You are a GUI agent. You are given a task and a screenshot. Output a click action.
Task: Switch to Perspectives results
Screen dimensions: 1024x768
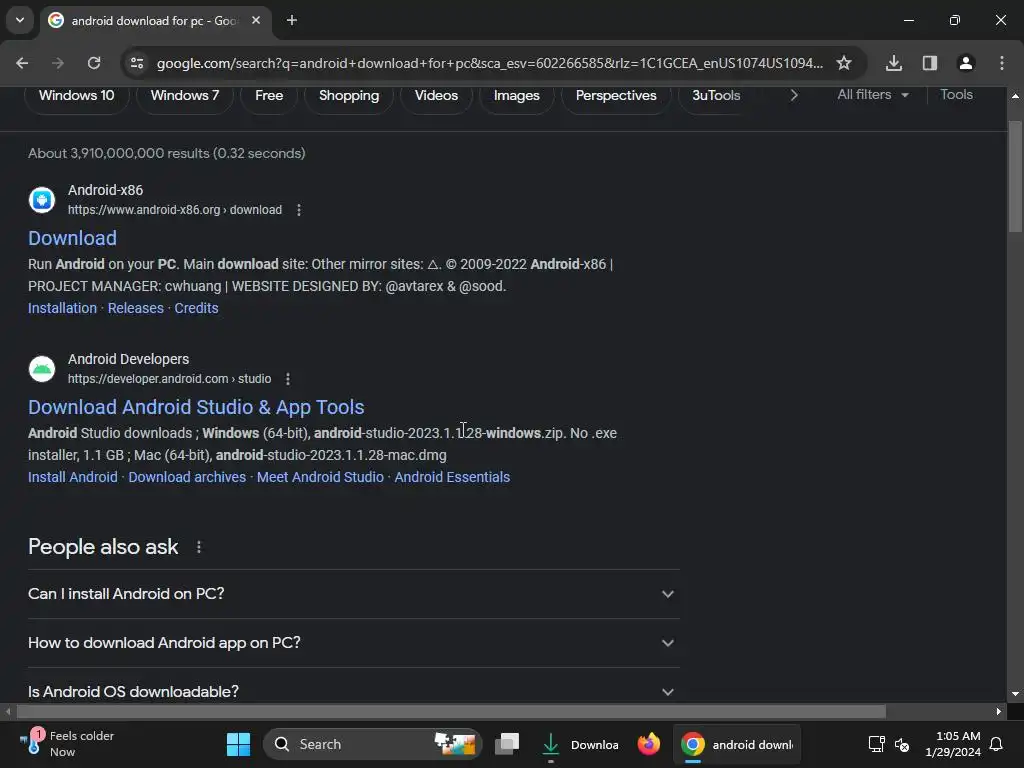tap(616, 95)
